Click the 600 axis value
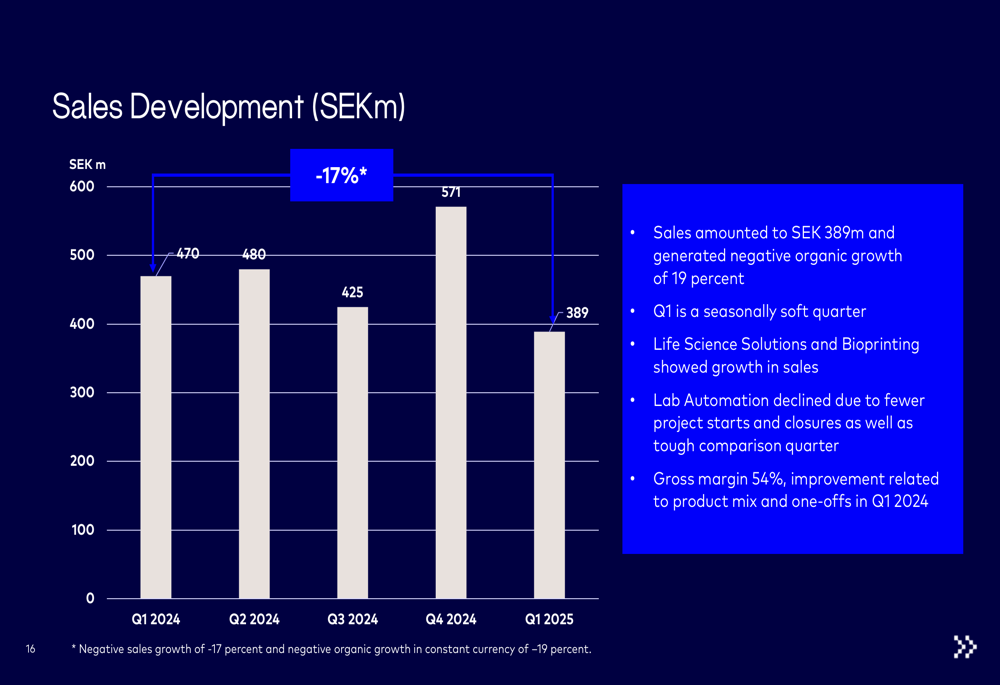1000x685 pixels. [82, 186]
